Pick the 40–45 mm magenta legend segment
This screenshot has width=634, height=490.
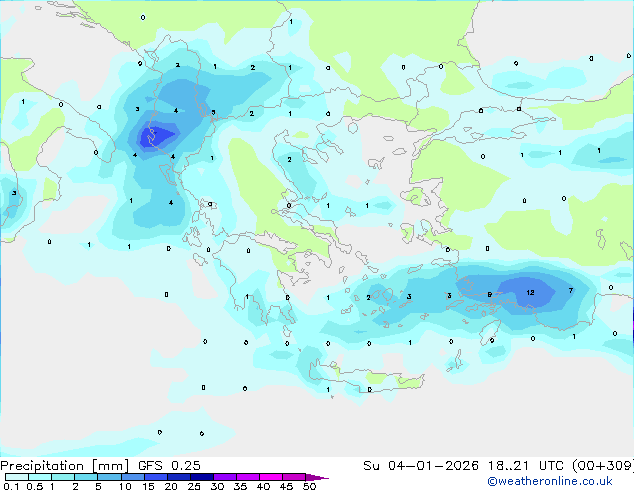coord(271,477)
